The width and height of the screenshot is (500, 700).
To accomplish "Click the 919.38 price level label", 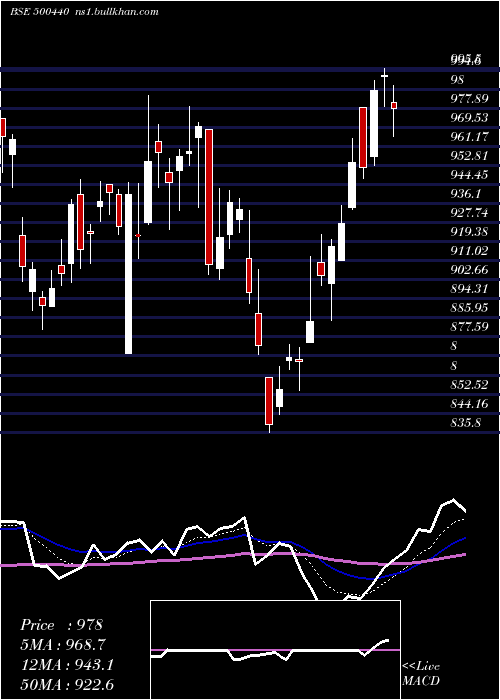I will point(469,232).
